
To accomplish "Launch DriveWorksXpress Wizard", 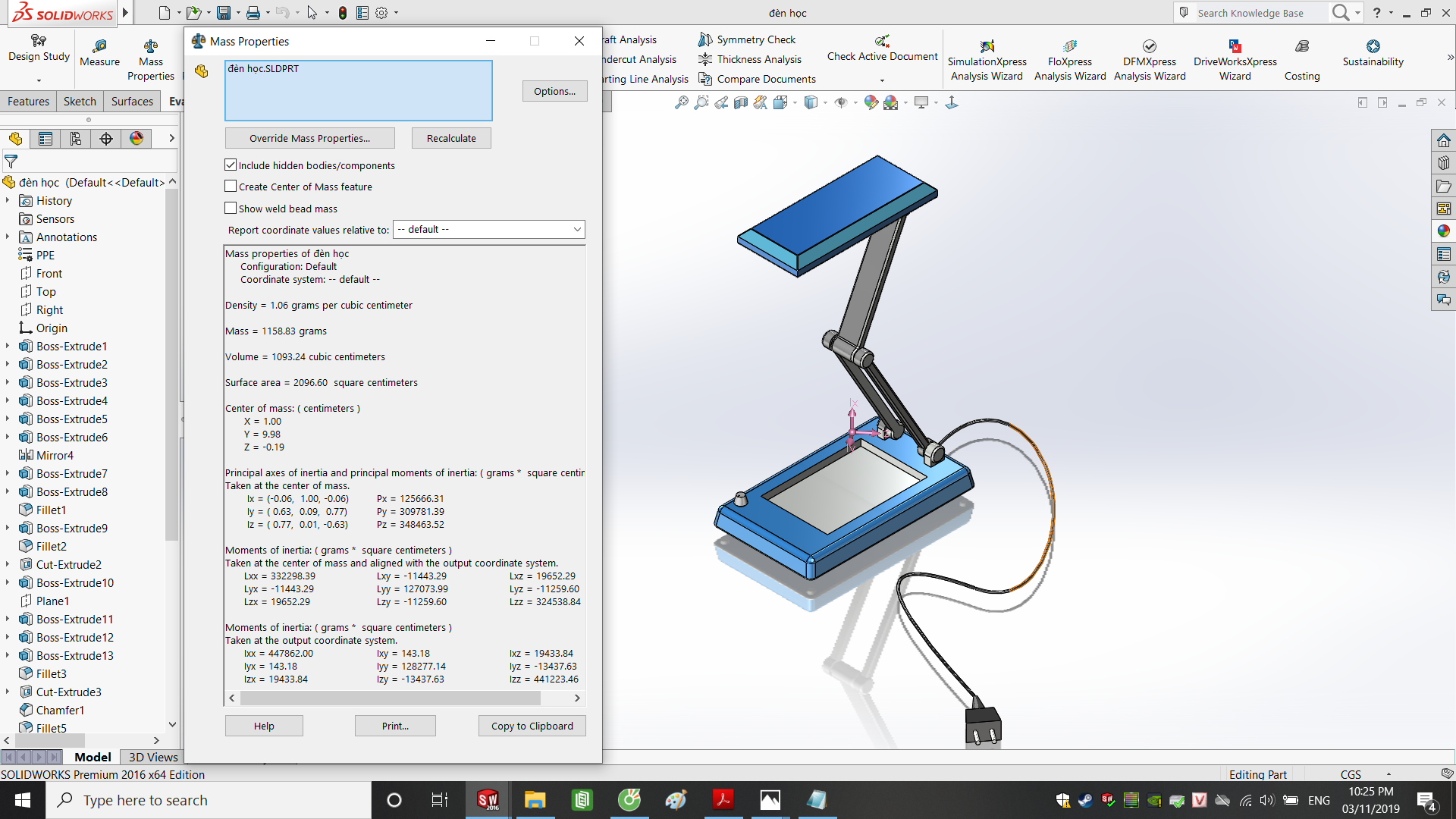I will point(1235,61).
